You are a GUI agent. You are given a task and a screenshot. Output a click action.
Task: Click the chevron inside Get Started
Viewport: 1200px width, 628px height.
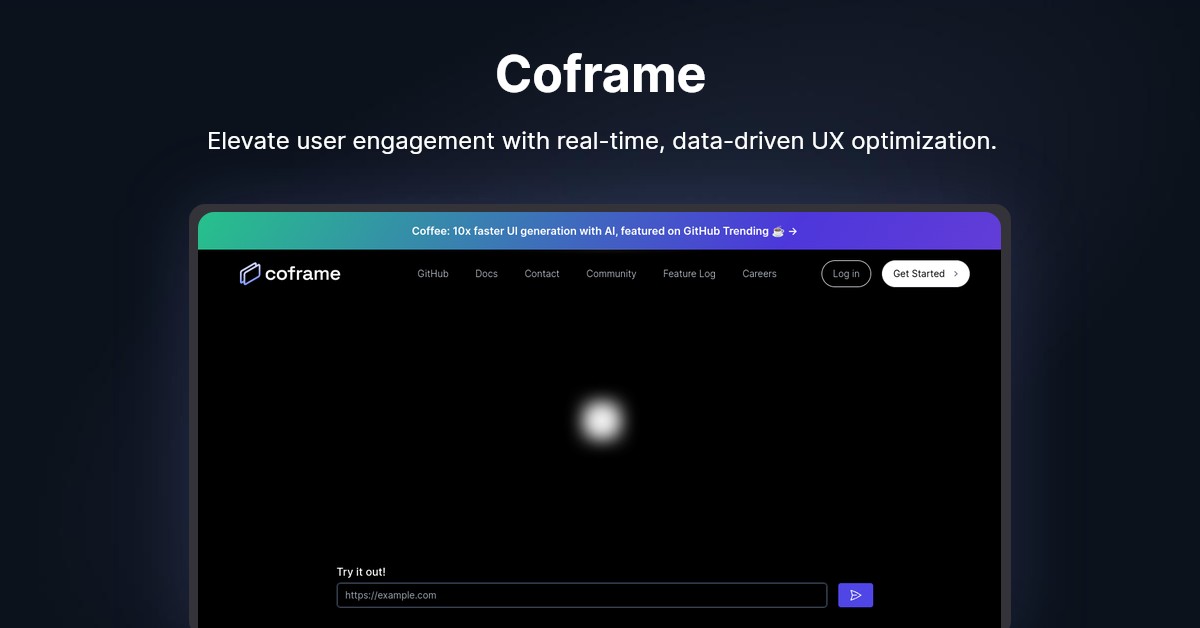tap(956, 273)
